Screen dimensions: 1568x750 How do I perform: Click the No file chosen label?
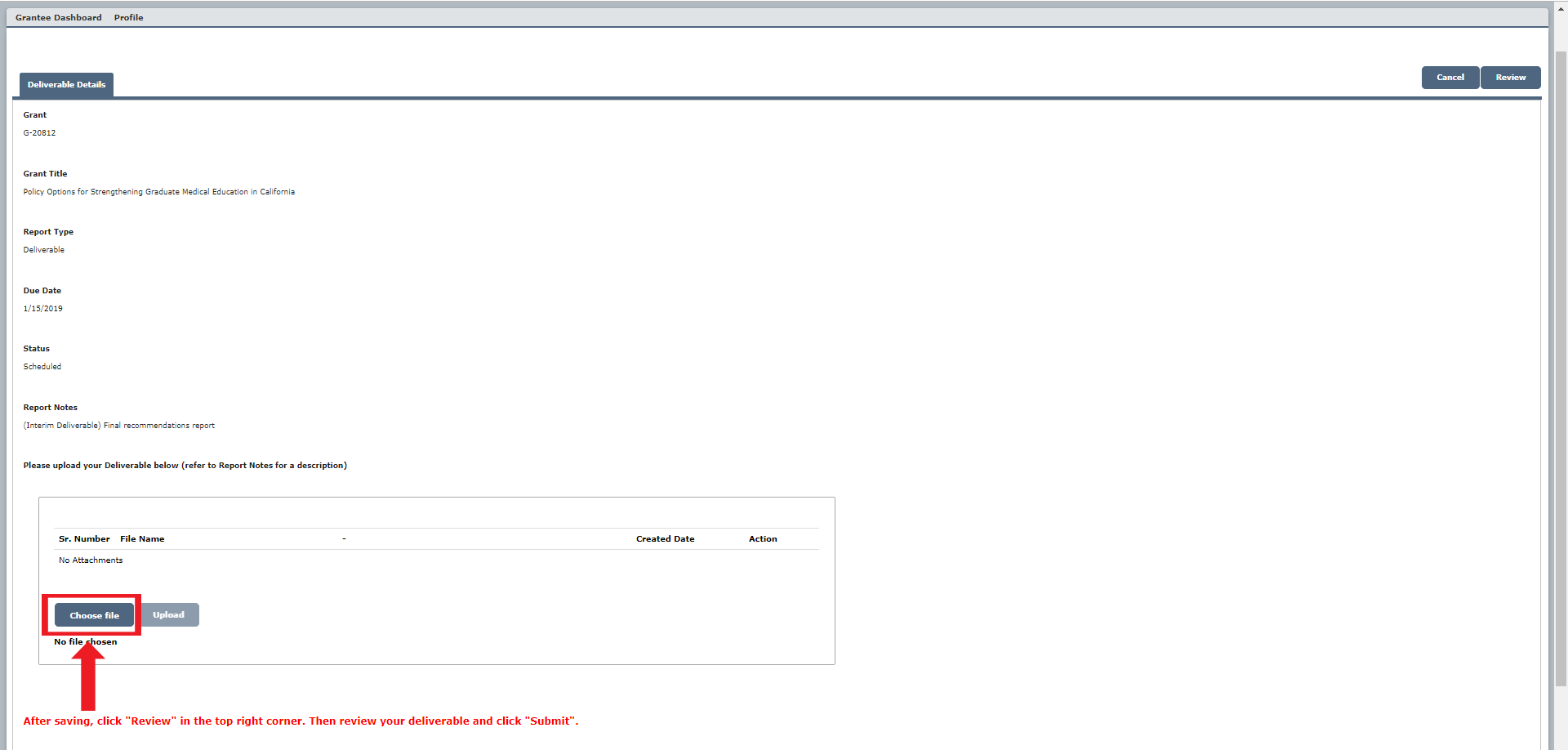click(x=85, y=642)
